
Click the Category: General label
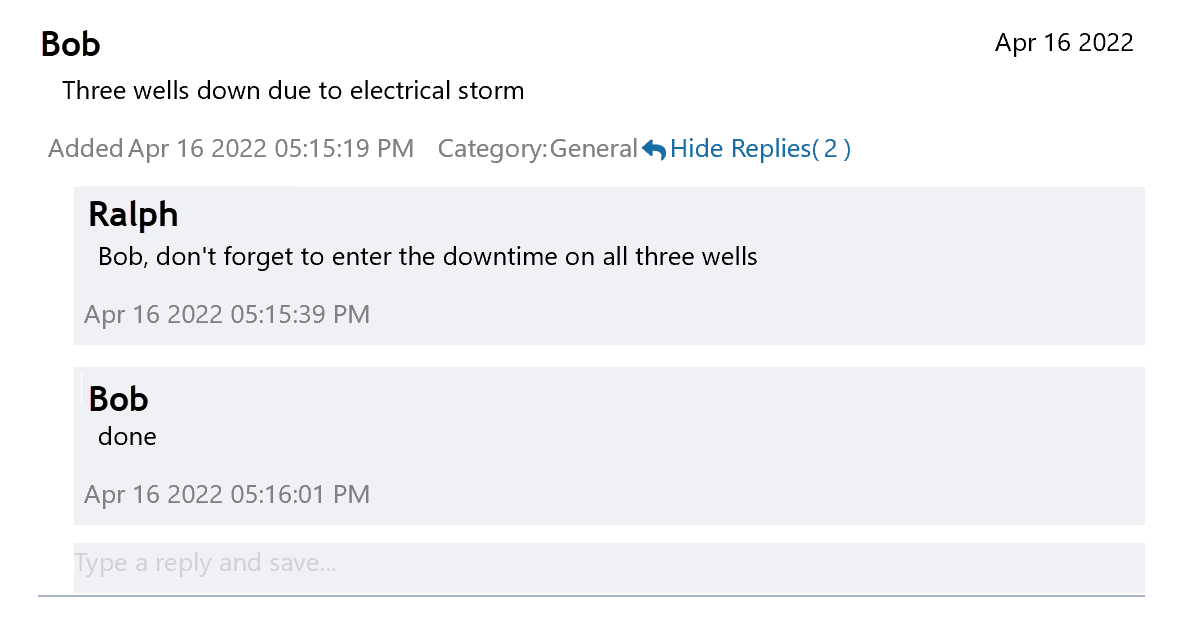tap(537, 149)
